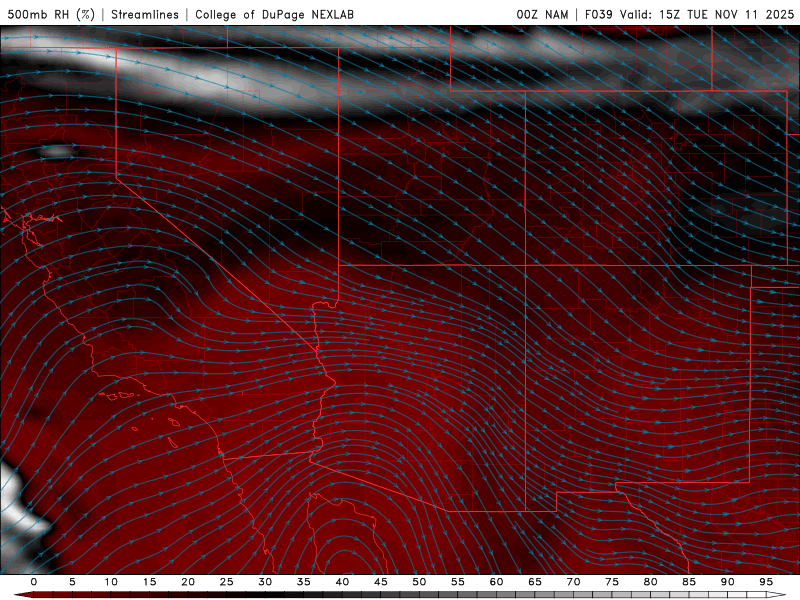Screen dimensions: 800x600
Task: Click the colorbar value 85 label
Action: coord(689,582)
